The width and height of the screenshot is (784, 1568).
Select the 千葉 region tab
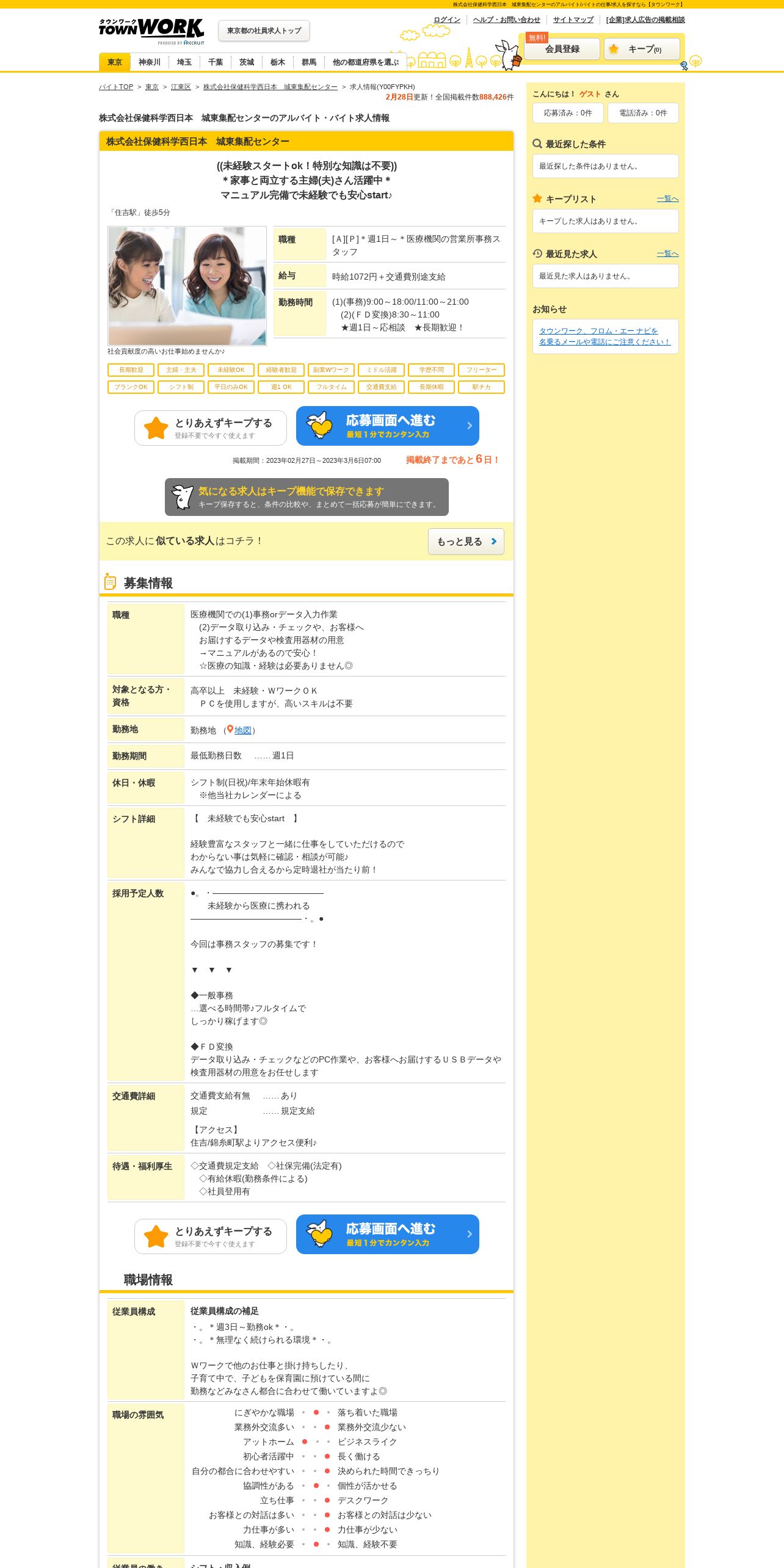coord(215,62)
